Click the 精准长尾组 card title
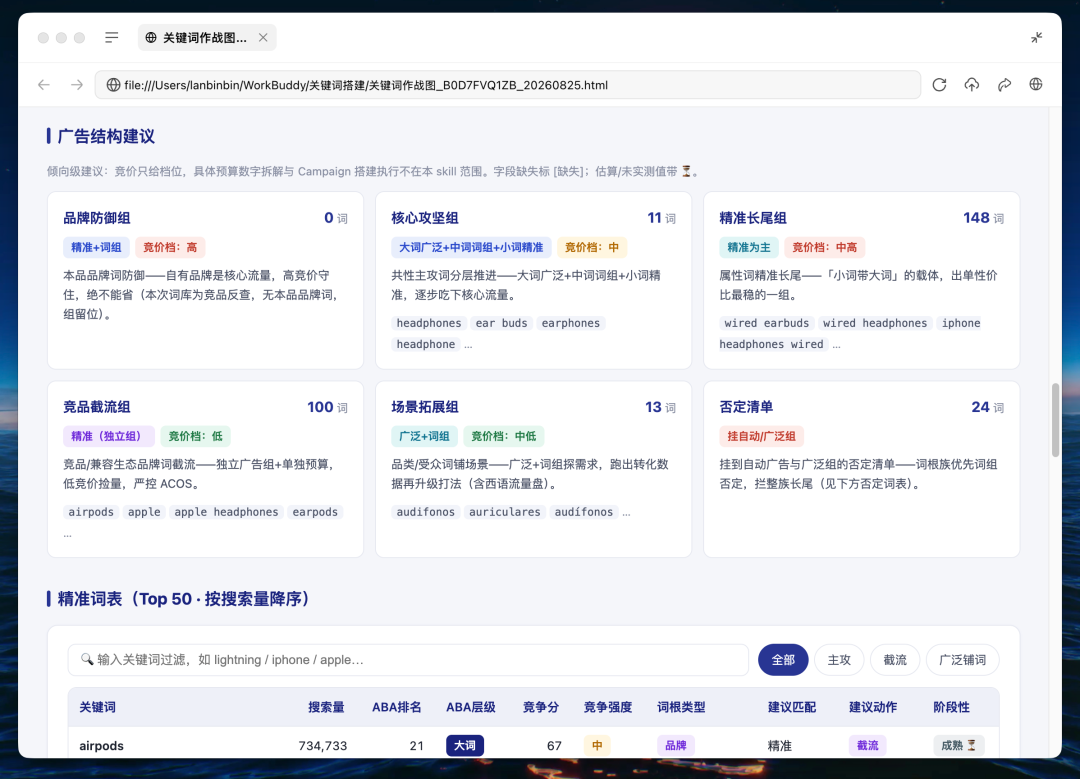This screenshot has width=1080, height=779. pos(752,218)
